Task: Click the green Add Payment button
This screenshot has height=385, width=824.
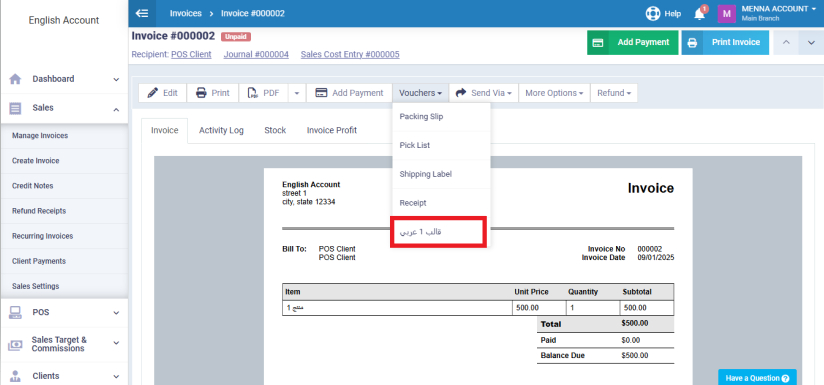Action: pyautogui.click(x=633, y=43)
